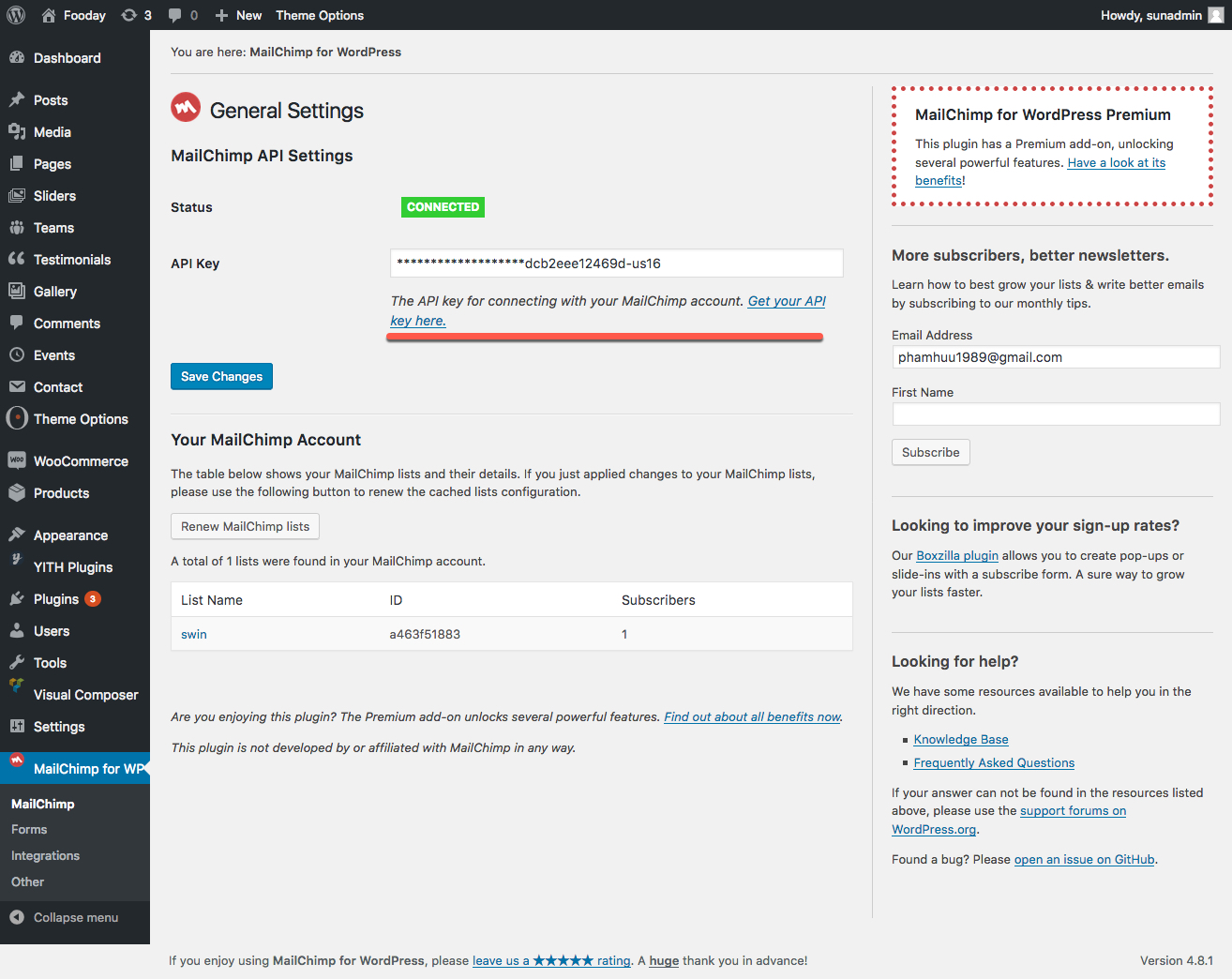Click the Contact envelope icon
Image resolution: width=1232 pixels, height=979 pixels.
coord(17,386)
